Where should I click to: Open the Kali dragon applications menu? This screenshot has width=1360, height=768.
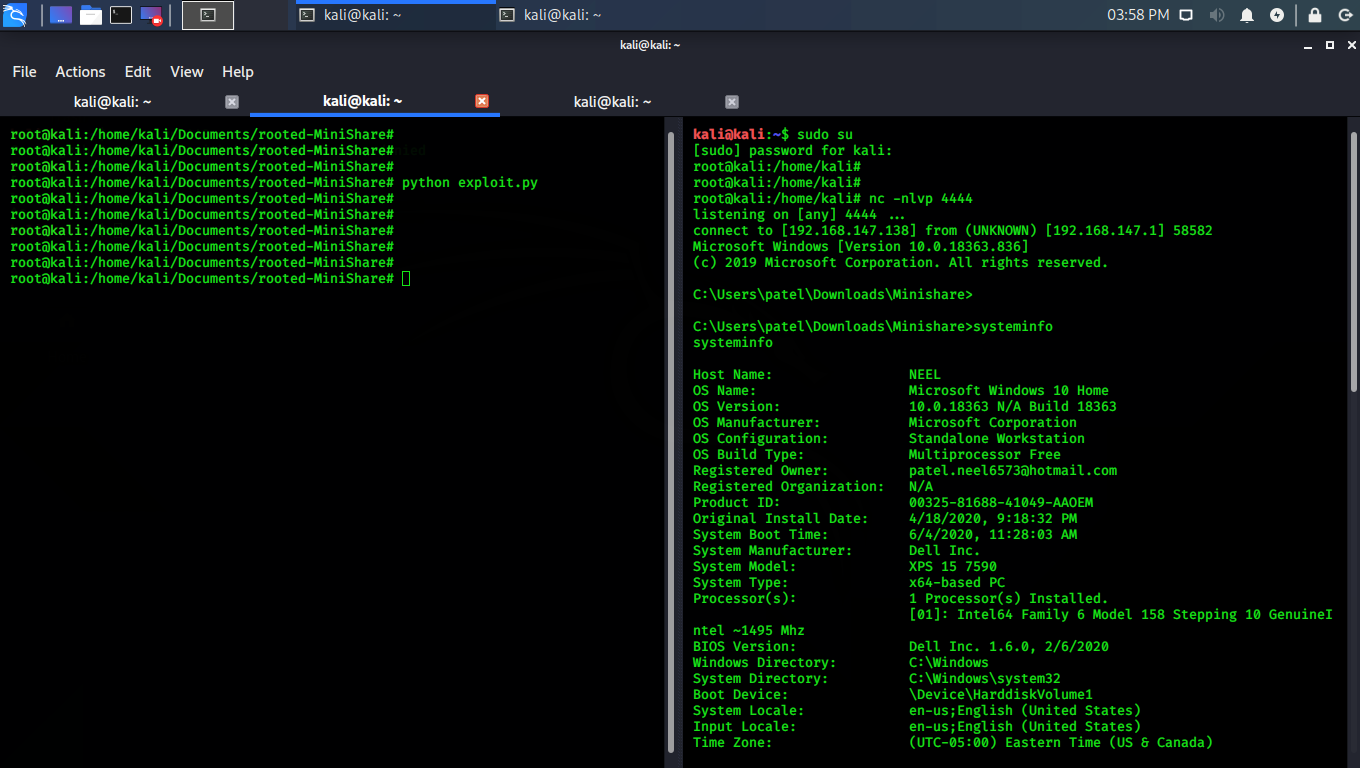(x=17, y=15)
